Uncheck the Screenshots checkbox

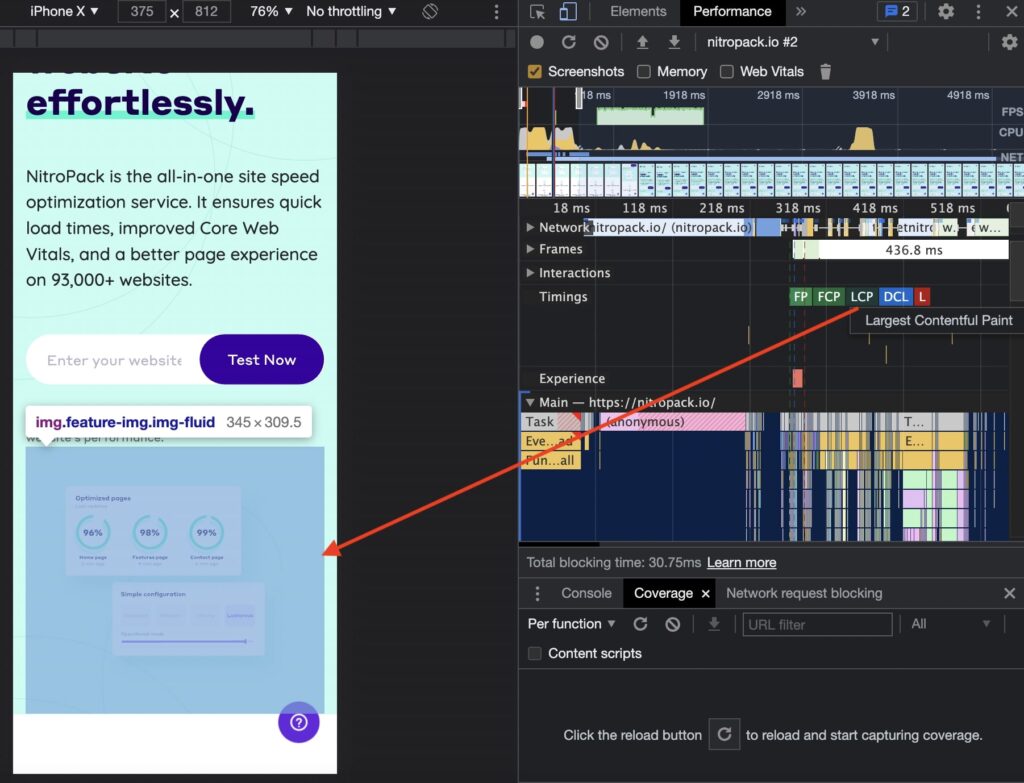[535, 71]
